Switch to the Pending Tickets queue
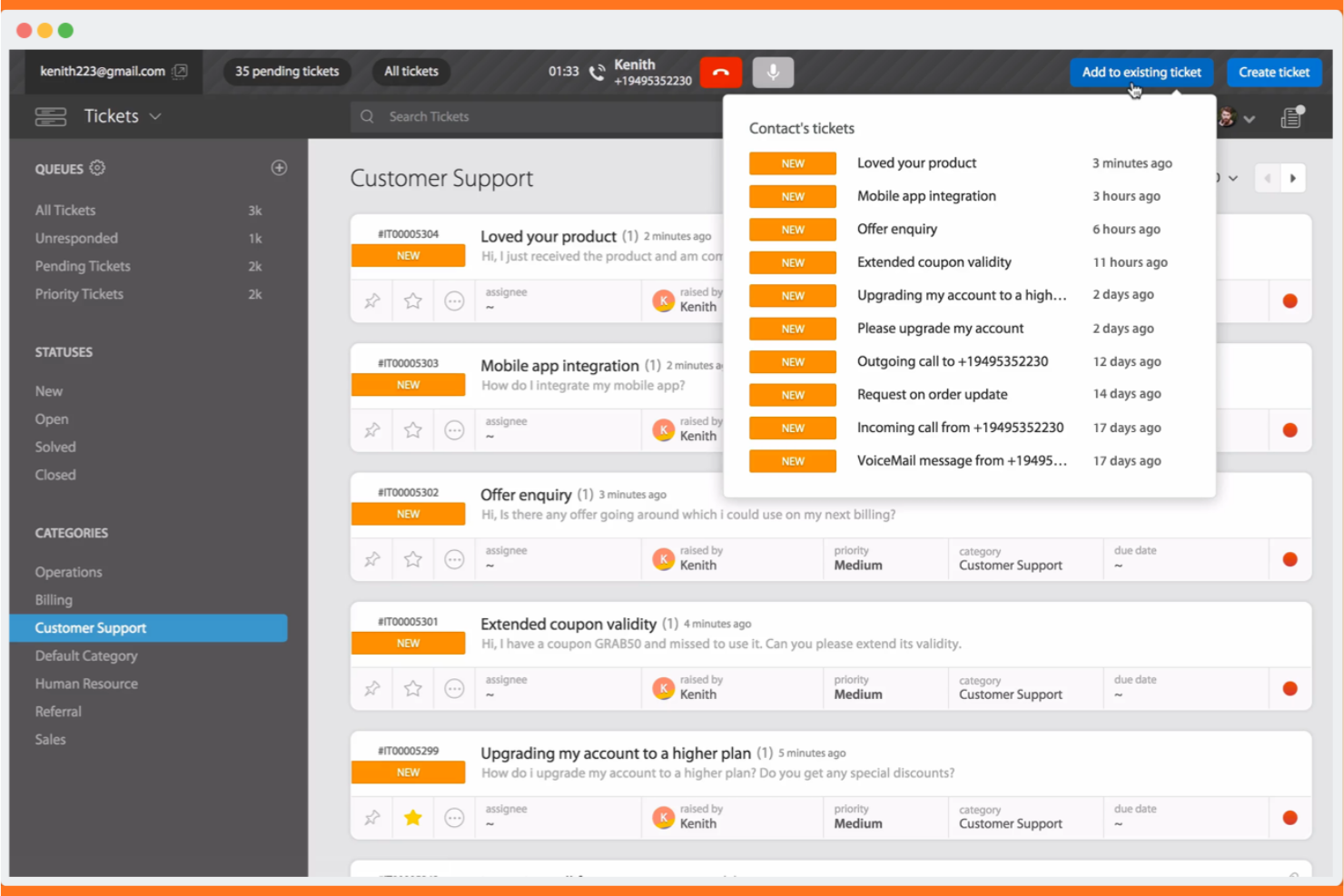The height and width of the screenshot is (896, 1344). [x=82, y=266]
